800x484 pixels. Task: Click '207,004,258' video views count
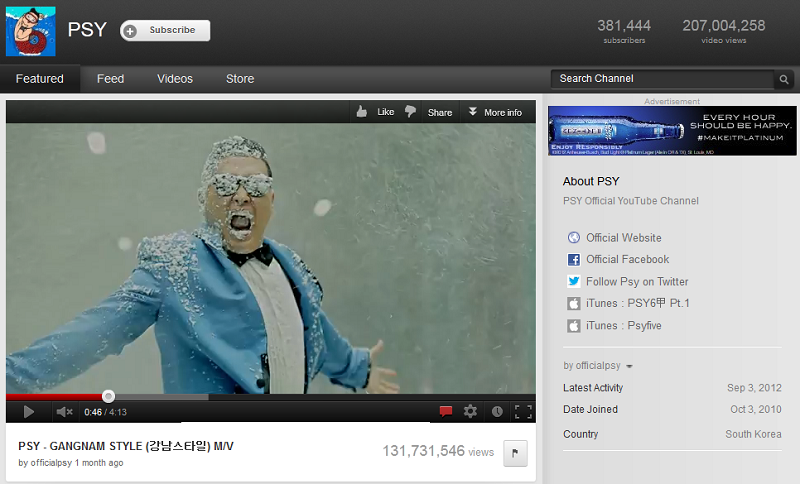point(724,26)
